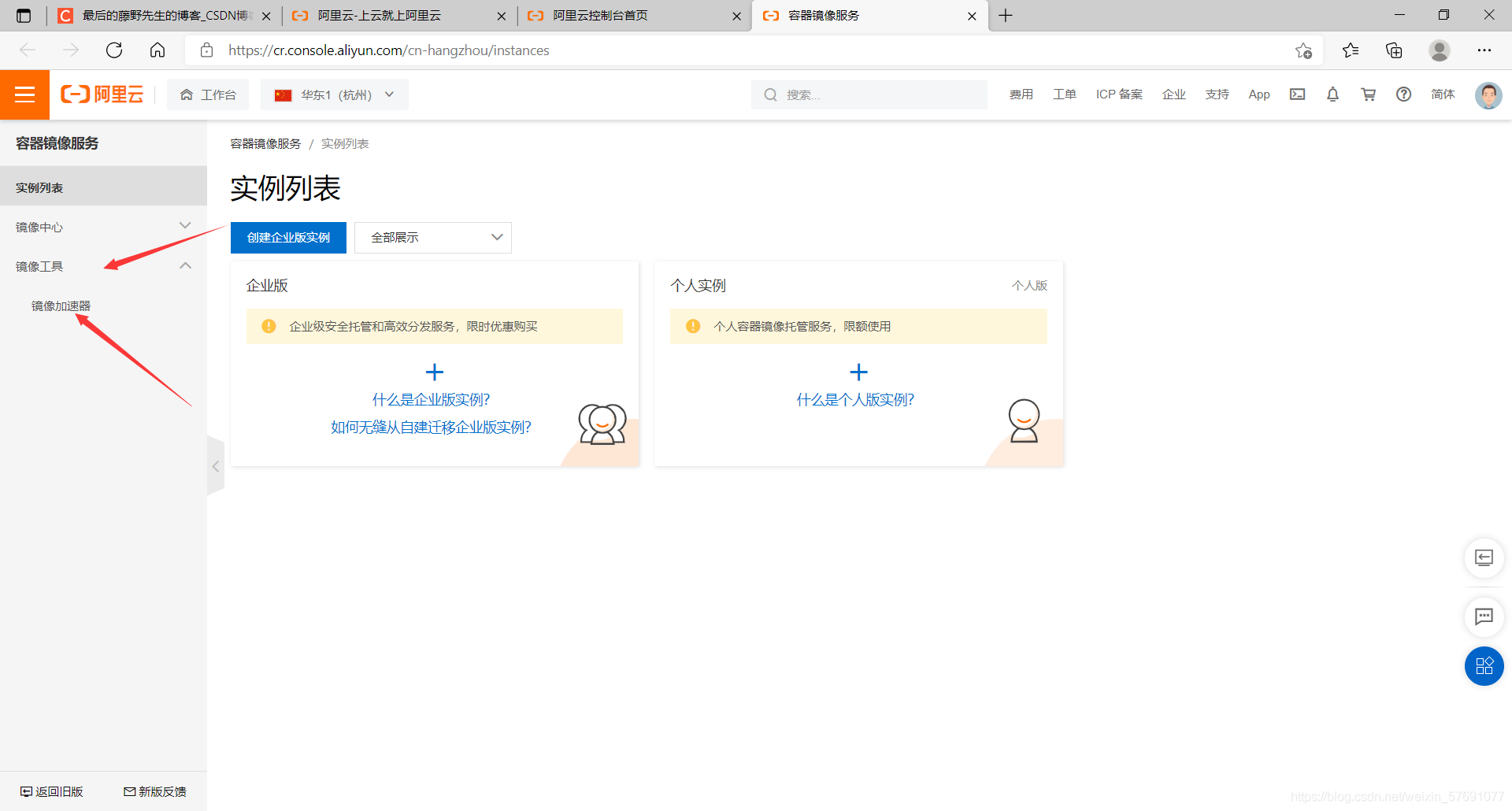Image resolution: width=1512 pixels, height=811 pixels.
Task: Collapse the 镜像工具 sidebar section
Action: (103, 266)
